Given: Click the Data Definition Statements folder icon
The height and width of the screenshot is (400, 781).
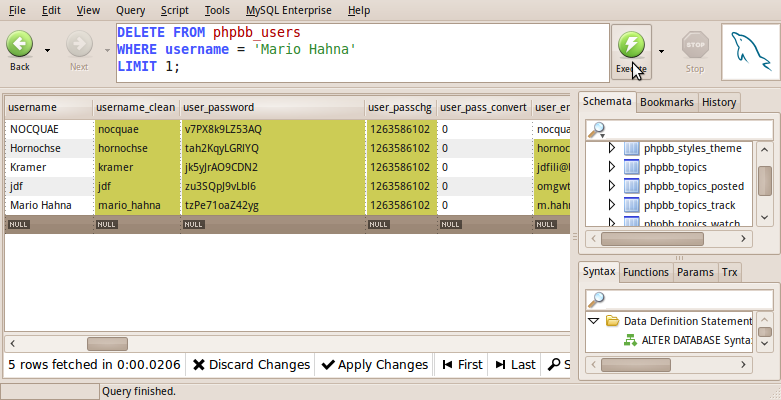Looking at the screenshot, I should [x=612, y=321].
